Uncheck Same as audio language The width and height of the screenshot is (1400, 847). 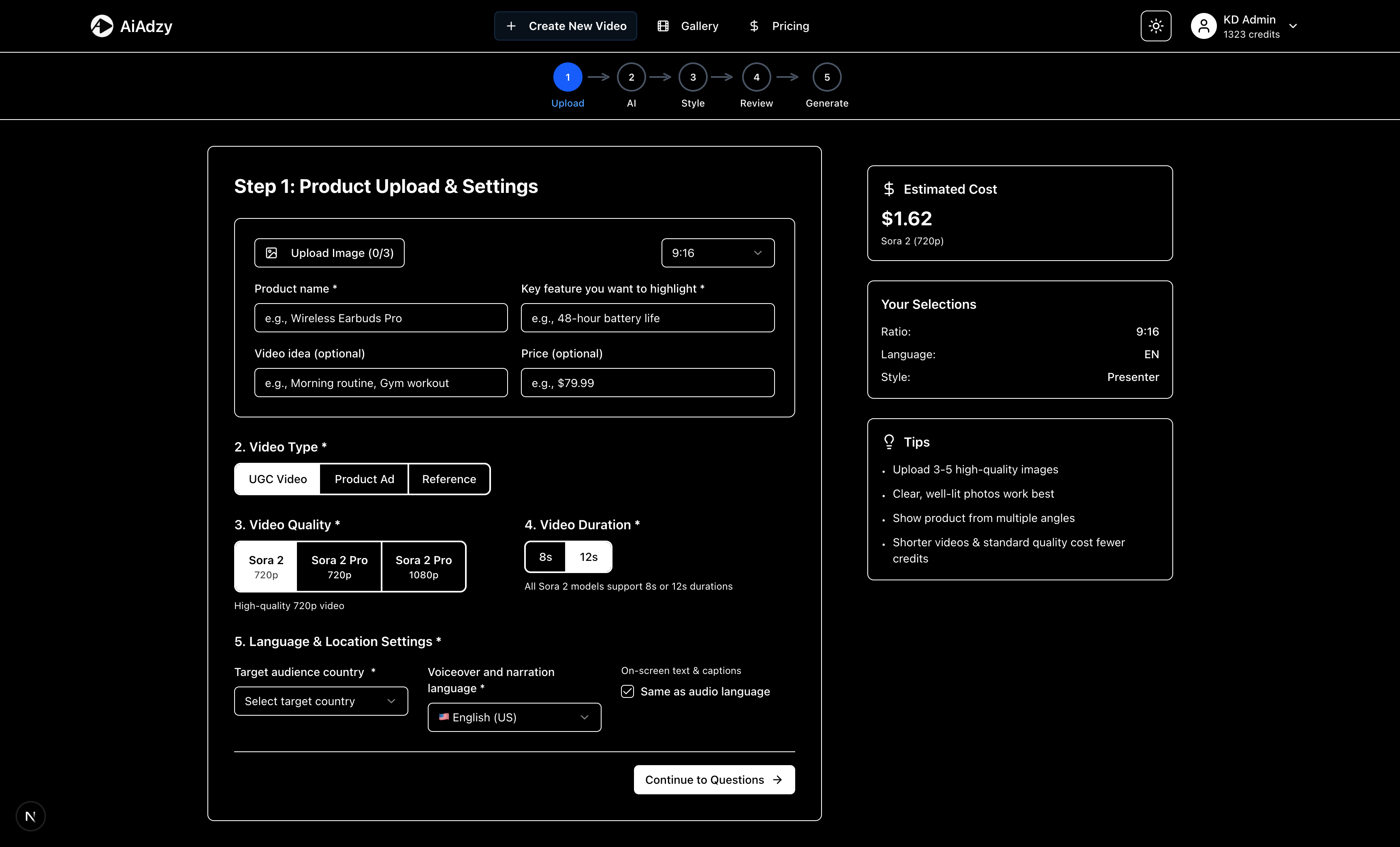point(627,691)
